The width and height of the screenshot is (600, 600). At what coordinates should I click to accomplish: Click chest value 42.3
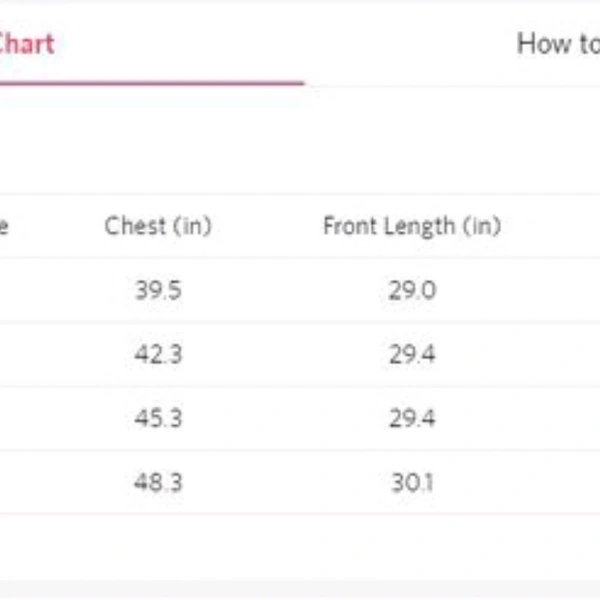158,355
